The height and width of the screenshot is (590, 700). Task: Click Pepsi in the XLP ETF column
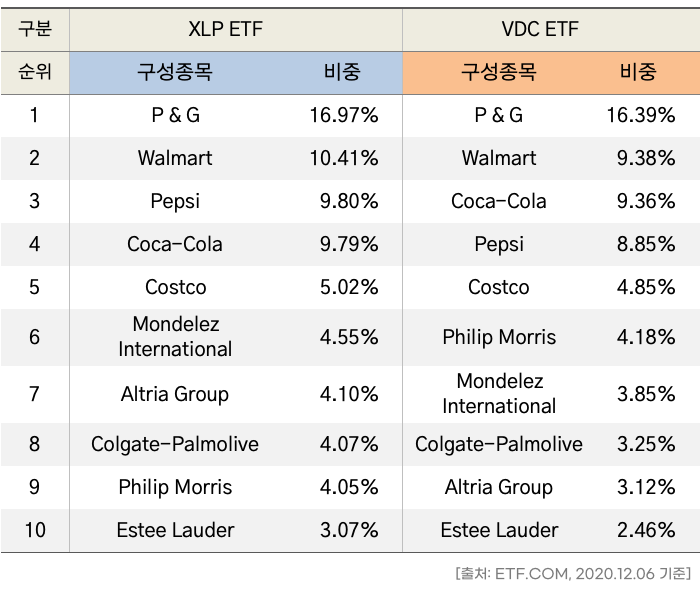pos(175,201)
